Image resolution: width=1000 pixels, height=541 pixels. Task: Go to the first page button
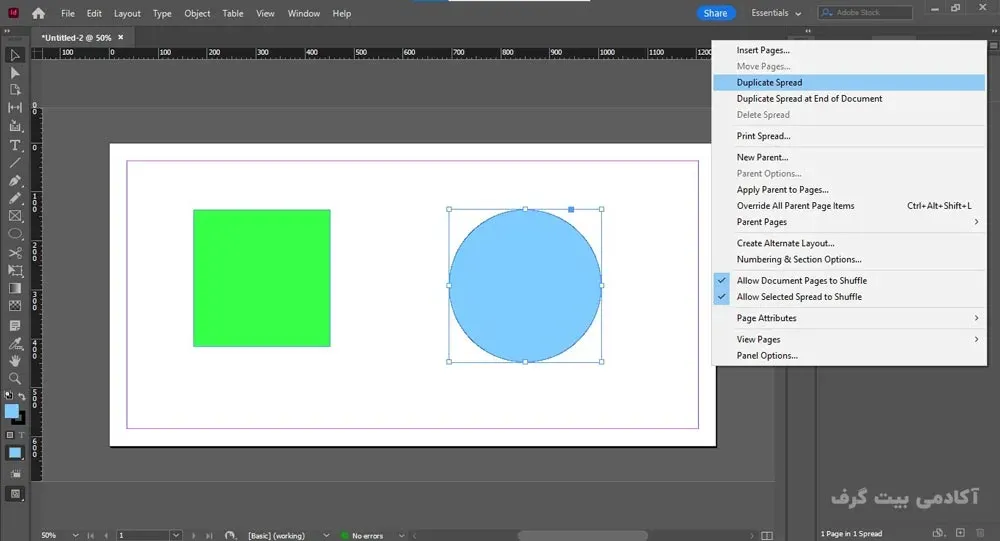point(91,535)
